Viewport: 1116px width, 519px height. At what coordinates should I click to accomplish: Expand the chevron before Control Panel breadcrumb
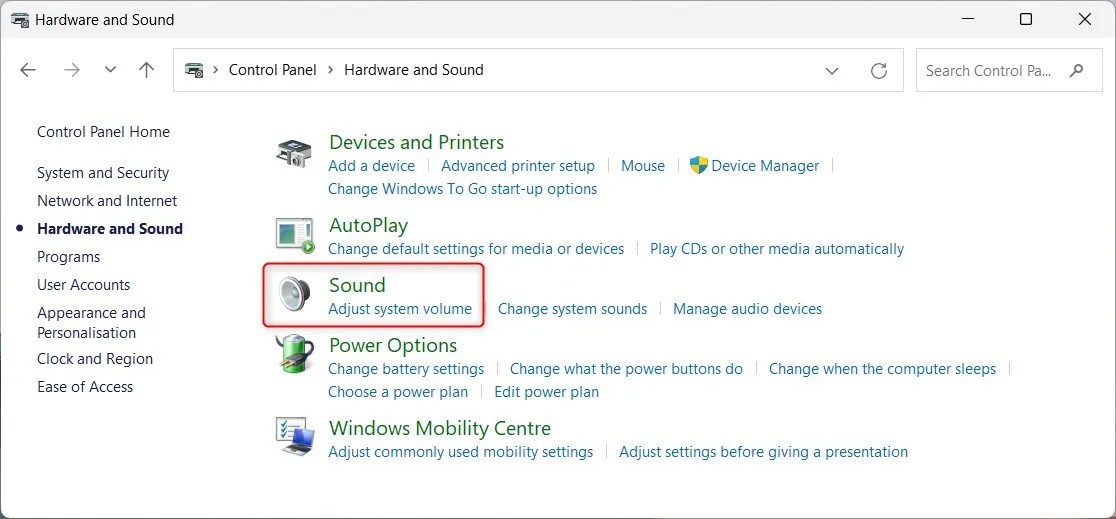tap(216, 70)
